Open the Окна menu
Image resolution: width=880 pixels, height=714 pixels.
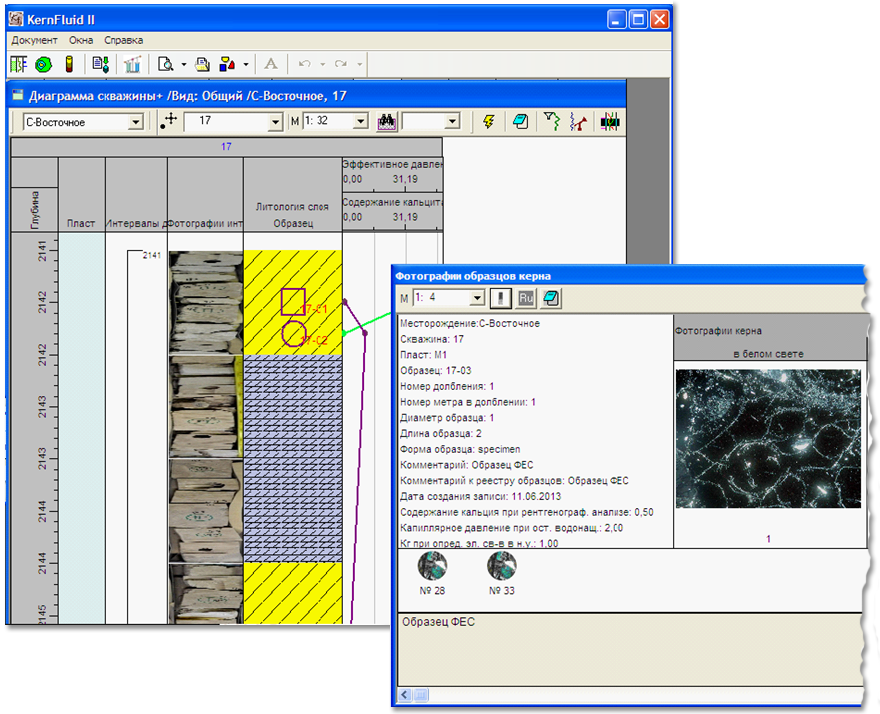click(x=81, y=40)
